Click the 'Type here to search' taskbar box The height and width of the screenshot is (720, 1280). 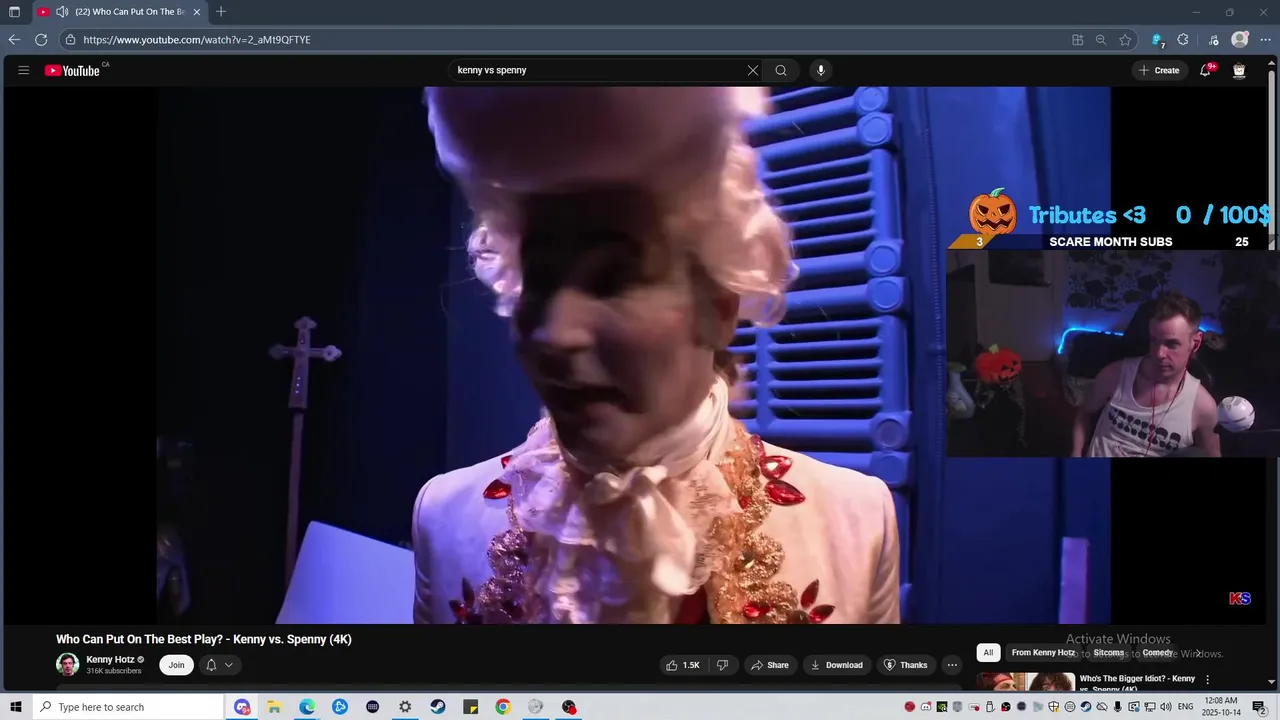pos(128,707)
